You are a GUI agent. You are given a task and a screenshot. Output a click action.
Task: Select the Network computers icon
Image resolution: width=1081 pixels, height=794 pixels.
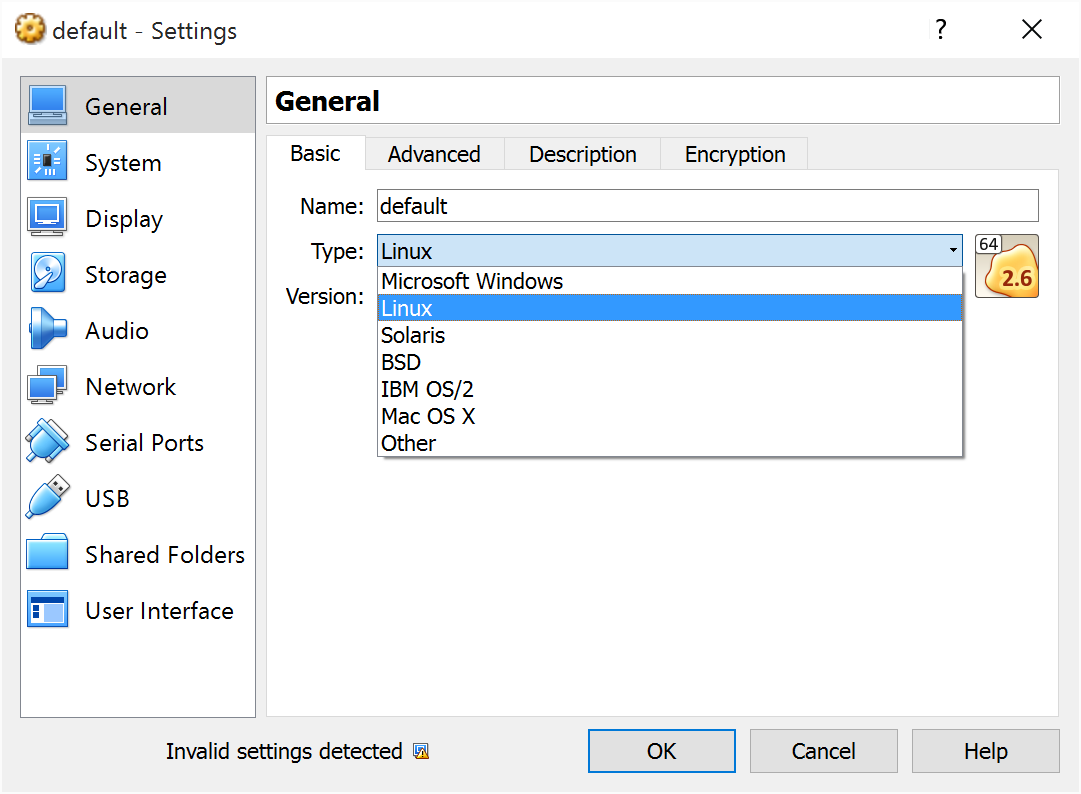[x=47, y=386]
